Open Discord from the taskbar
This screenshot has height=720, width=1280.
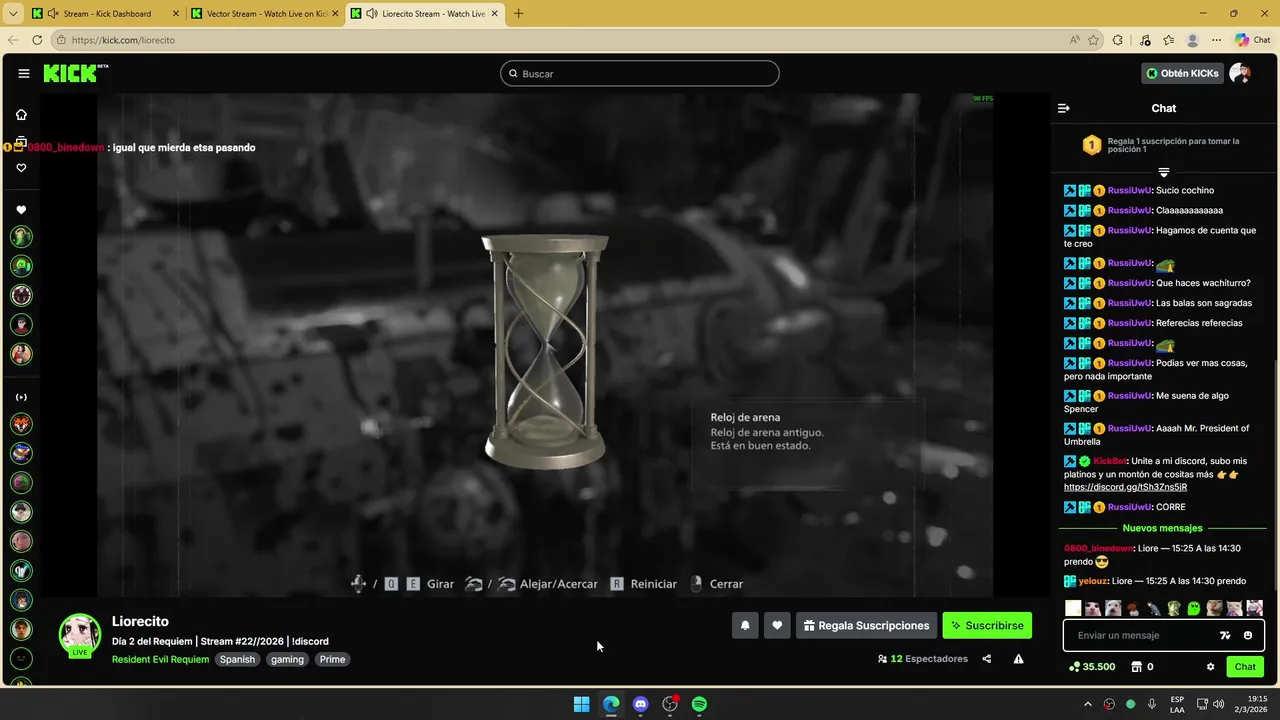click(641, 704)
